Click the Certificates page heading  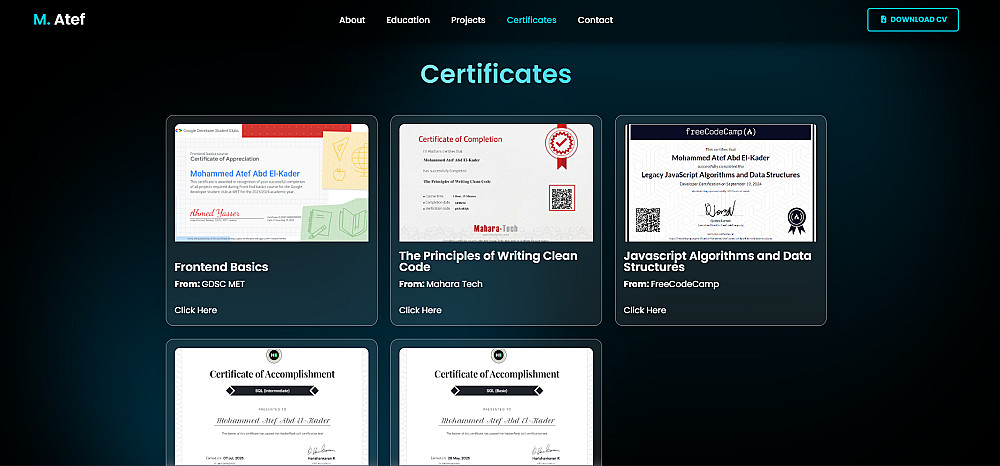coord(496,74)
